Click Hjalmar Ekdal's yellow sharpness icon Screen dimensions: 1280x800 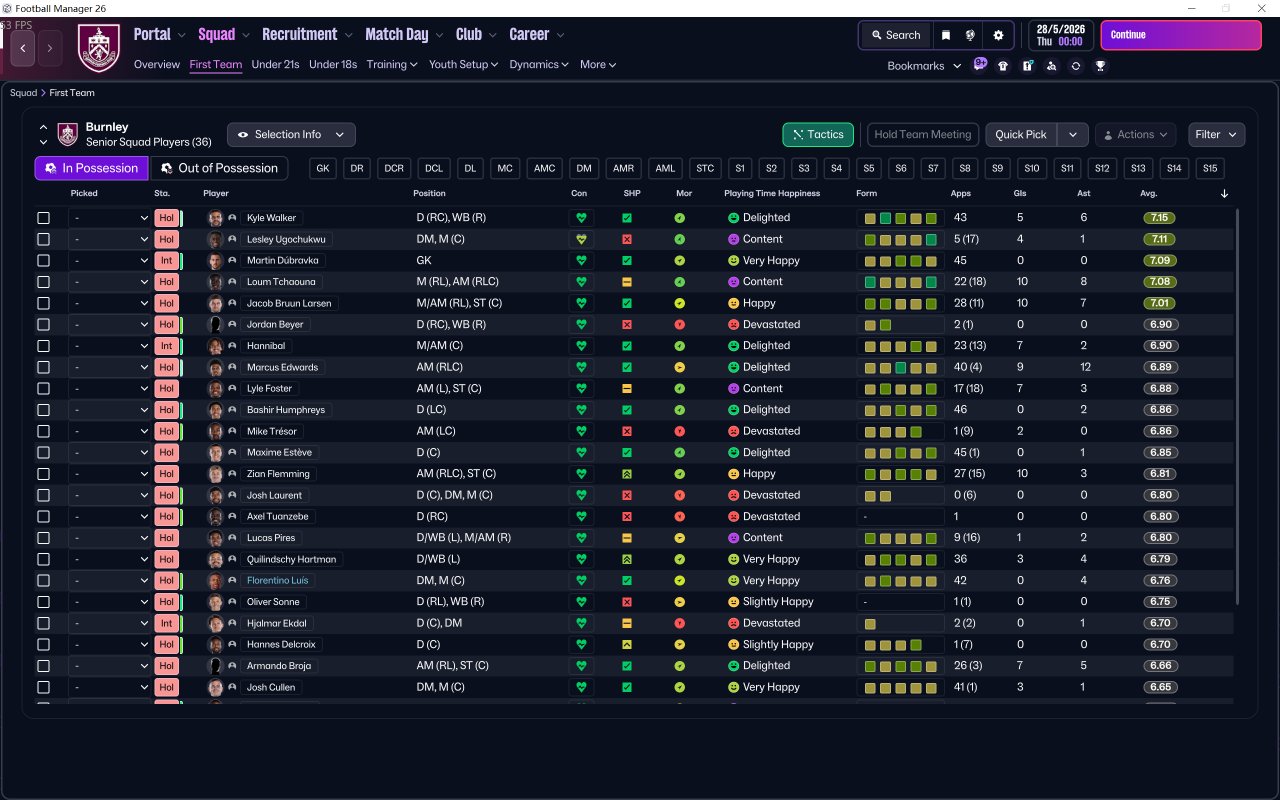click(x=627, y=623)
